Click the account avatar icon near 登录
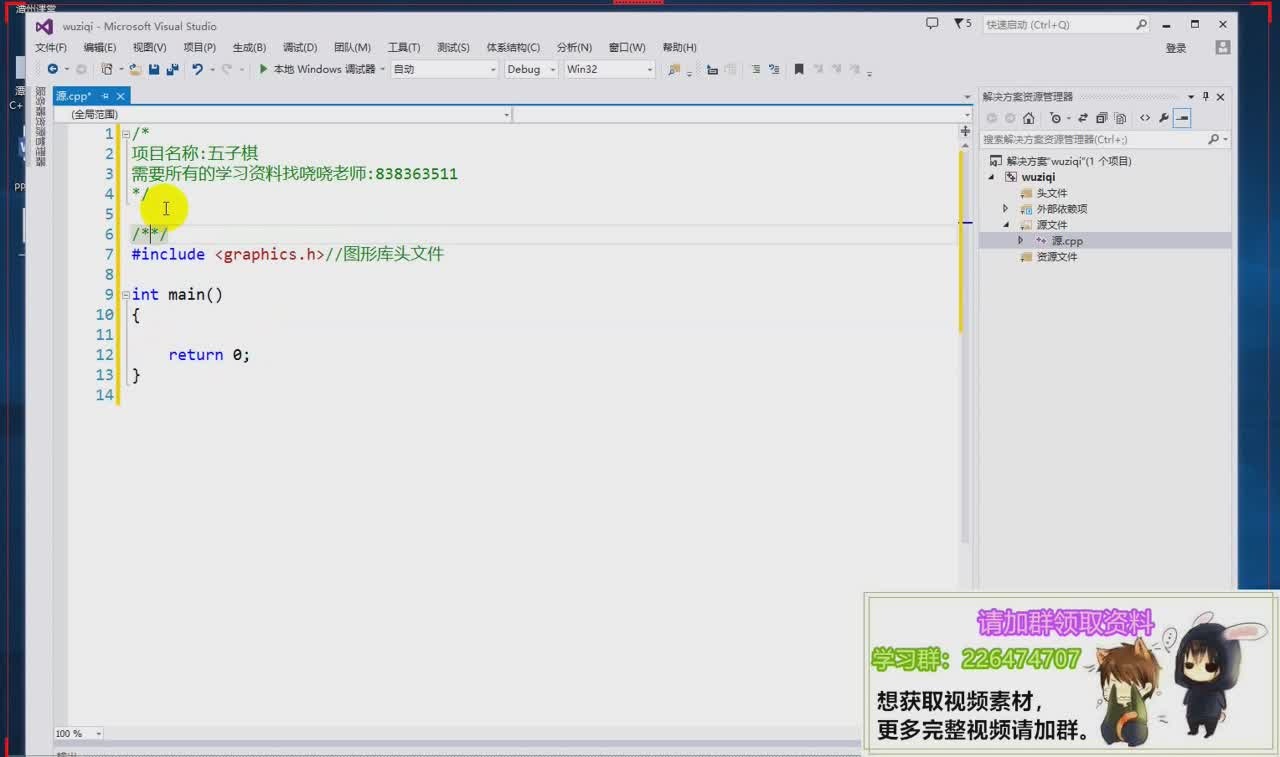The image size is (1280, 757). pyautogui.click(x=1222, y=47)
